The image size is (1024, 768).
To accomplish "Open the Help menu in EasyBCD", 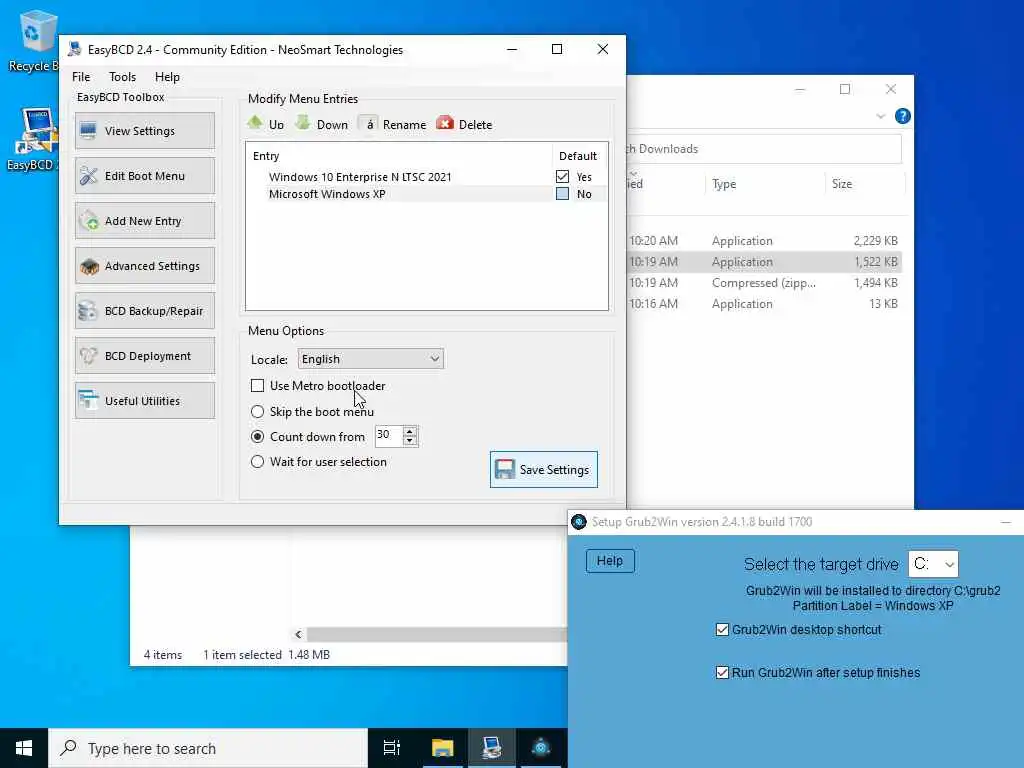I will (x=167, y=76).
